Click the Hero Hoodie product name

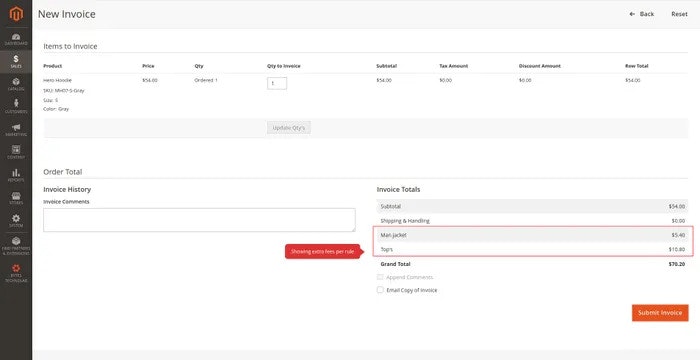tap(58, 80)
